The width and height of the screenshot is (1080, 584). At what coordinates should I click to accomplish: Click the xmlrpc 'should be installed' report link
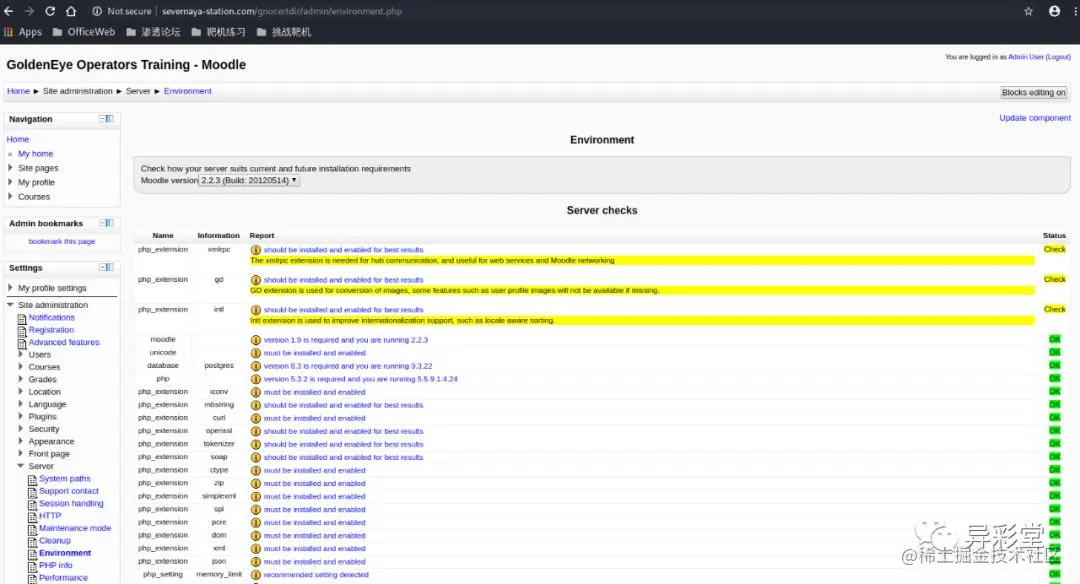[344, 250]
